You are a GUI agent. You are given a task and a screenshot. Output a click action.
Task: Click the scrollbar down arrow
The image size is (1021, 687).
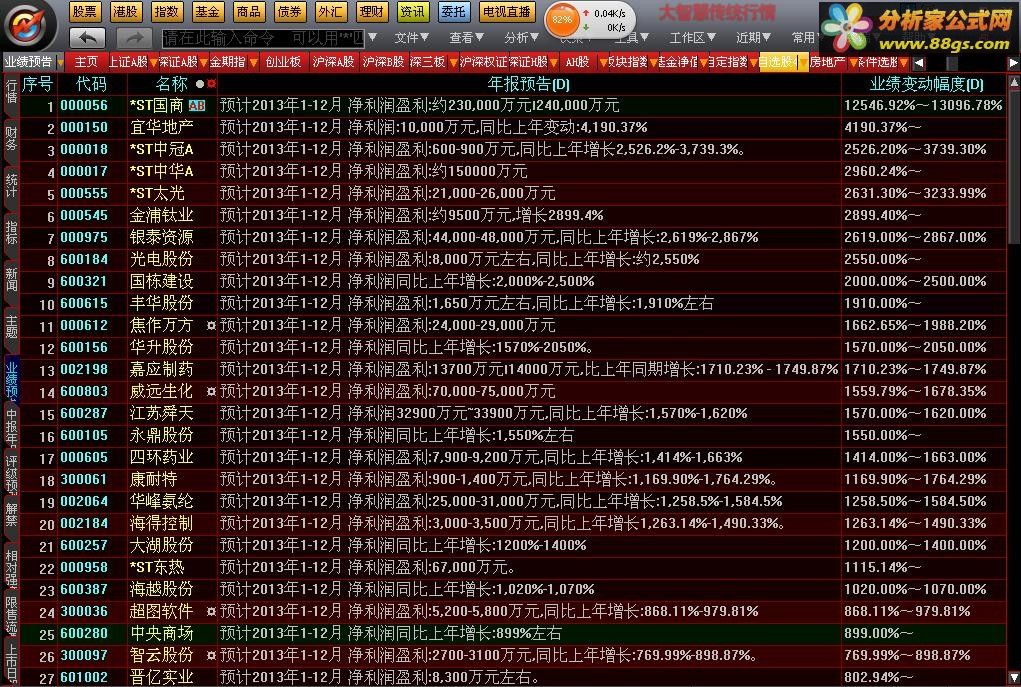tap(1014, 677)
